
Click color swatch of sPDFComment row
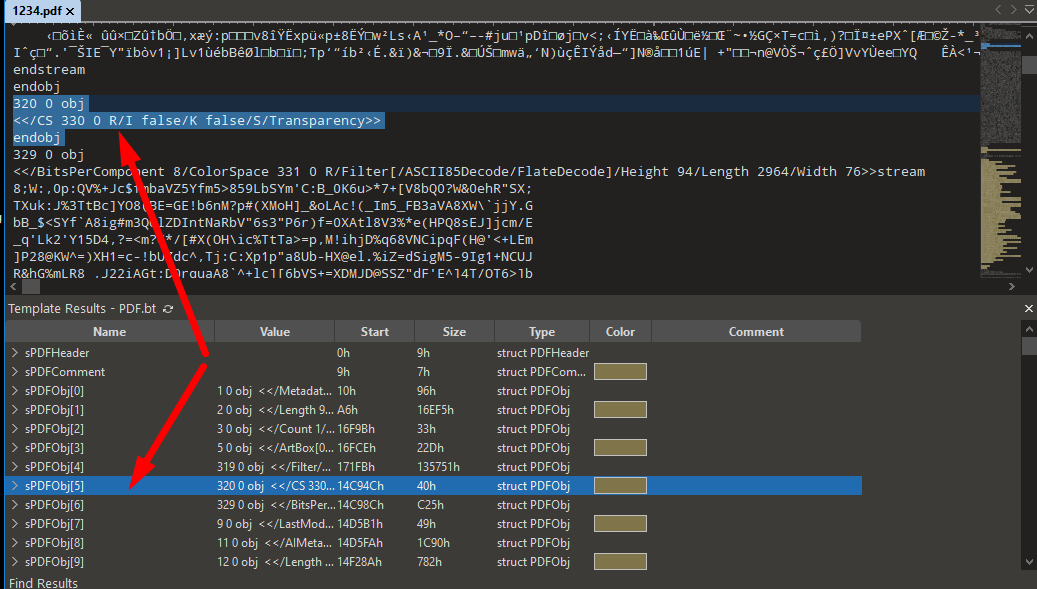coord(620,372)
